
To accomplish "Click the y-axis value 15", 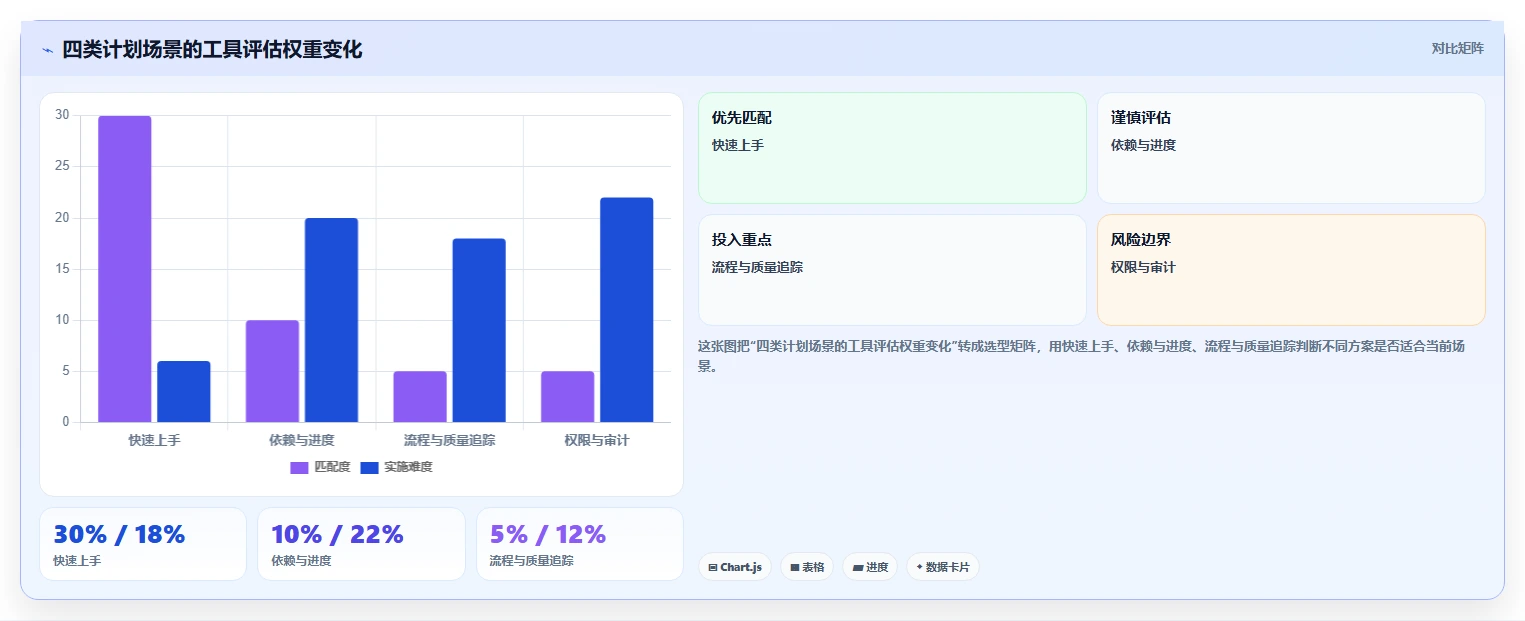I will (62, 269).
